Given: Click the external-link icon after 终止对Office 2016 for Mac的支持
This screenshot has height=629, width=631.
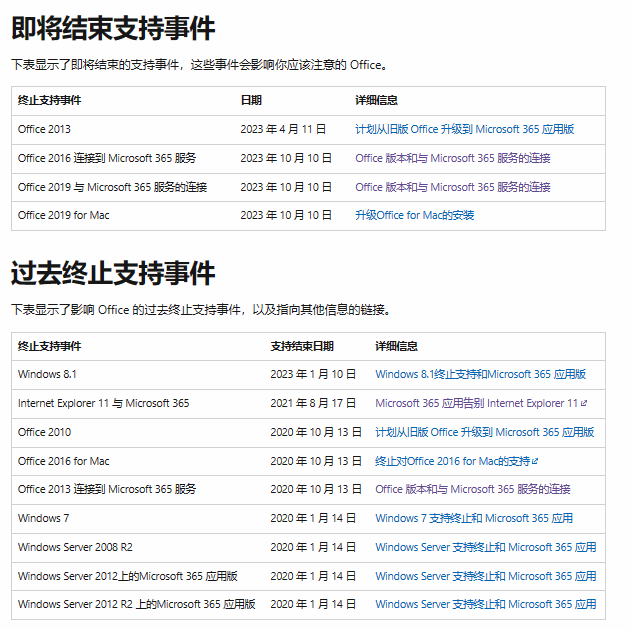Looking at the screenshot, I should point(536,462).
